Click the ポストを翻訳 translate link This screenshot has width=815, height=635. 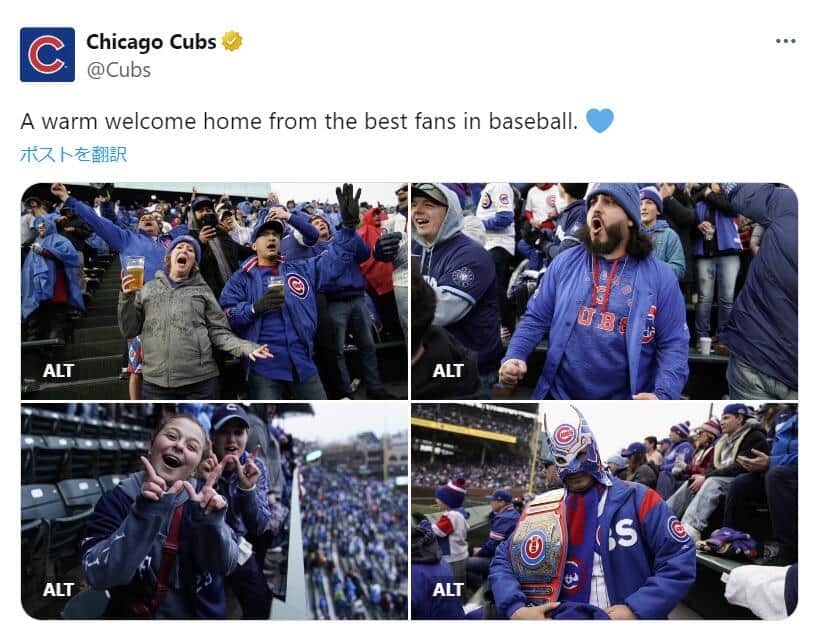tap(73, 154)
